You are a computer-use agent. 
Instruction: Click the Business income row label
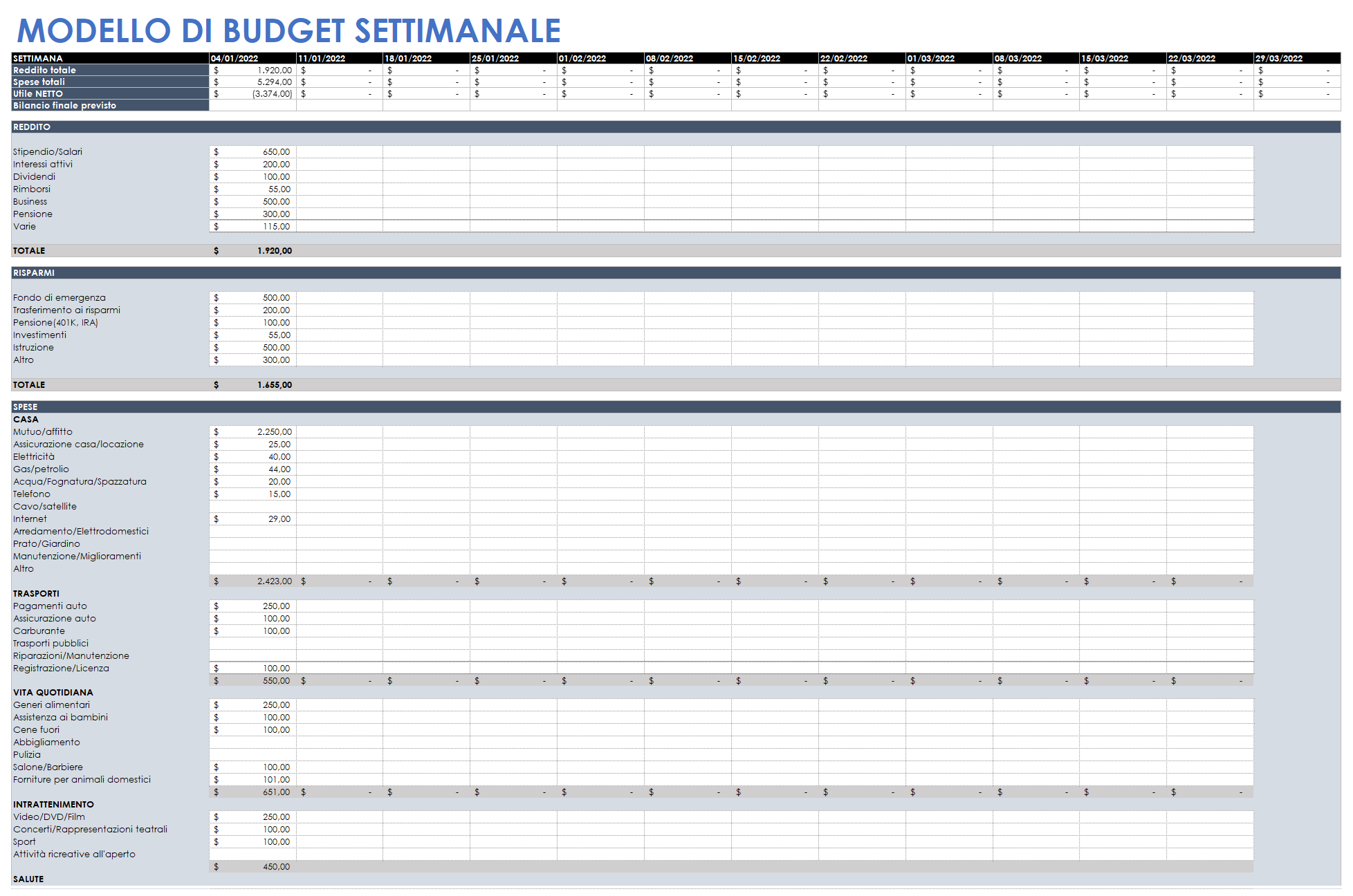pos(30,202)
